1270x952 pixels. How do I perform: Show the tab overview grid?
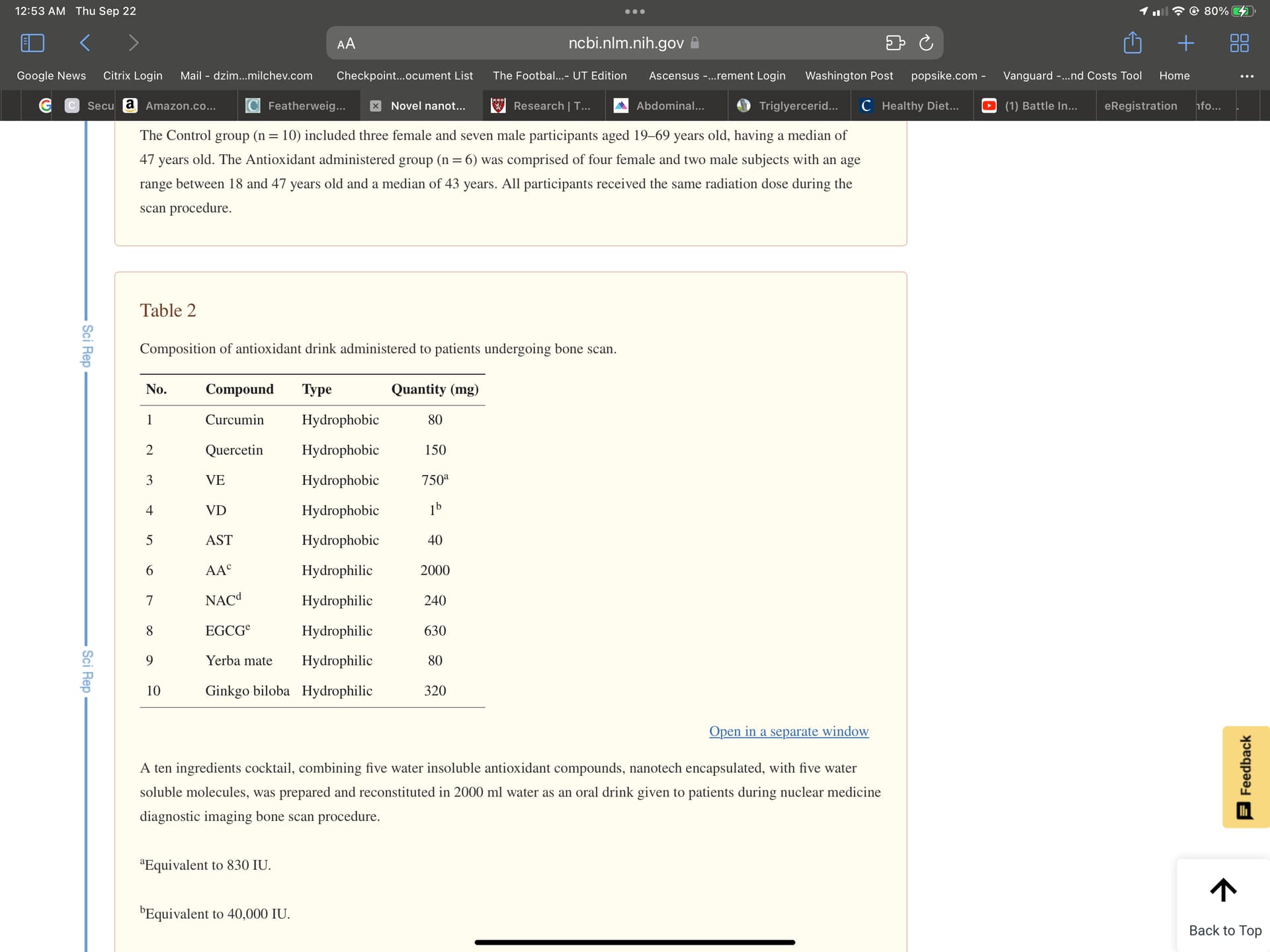coord(1239,43)
